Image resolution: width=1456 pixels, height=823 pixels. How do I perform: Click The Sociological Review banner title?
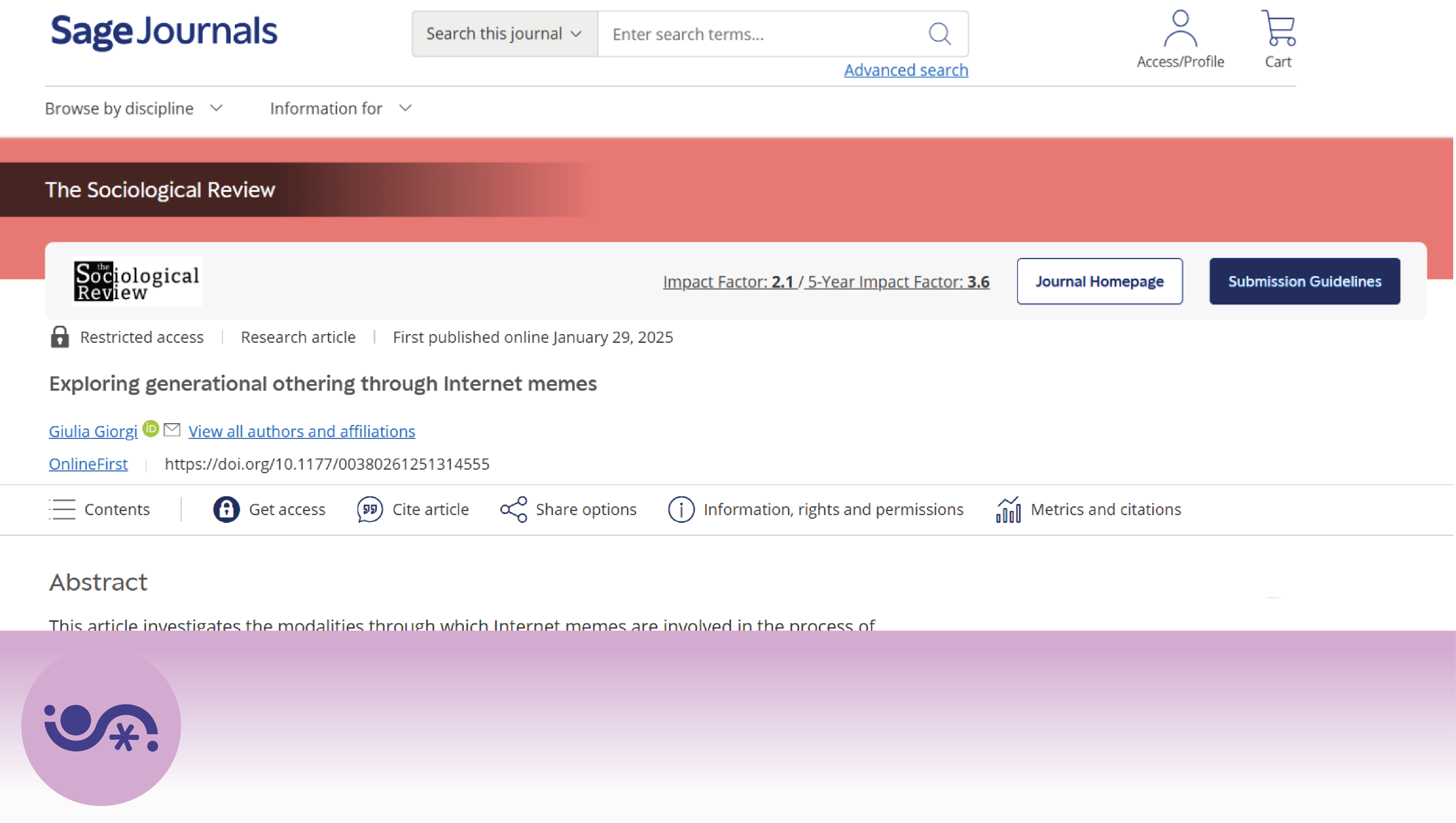point(160,190)
